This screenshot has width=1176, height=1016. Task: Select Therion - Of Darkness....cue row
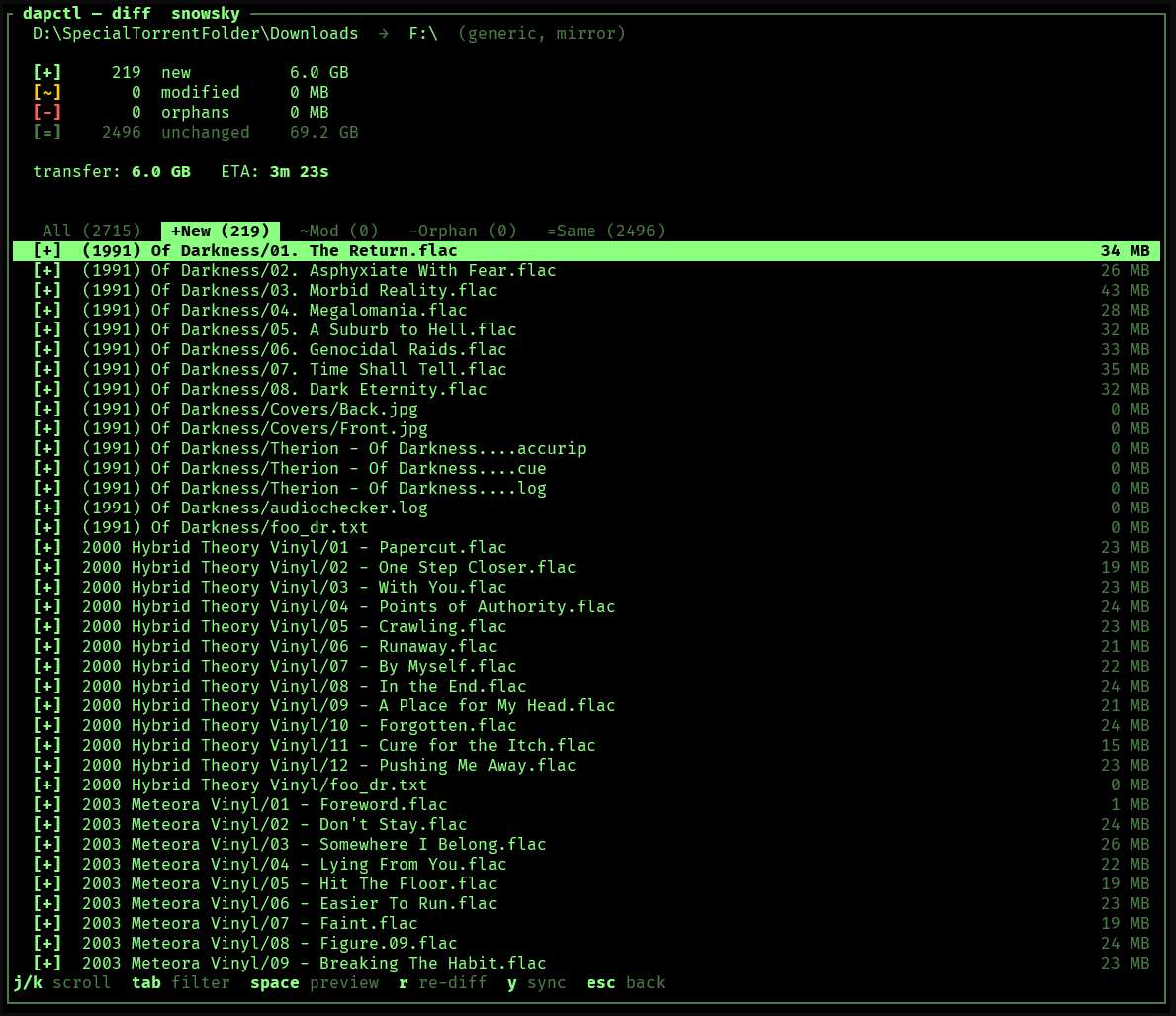point(587,469)
